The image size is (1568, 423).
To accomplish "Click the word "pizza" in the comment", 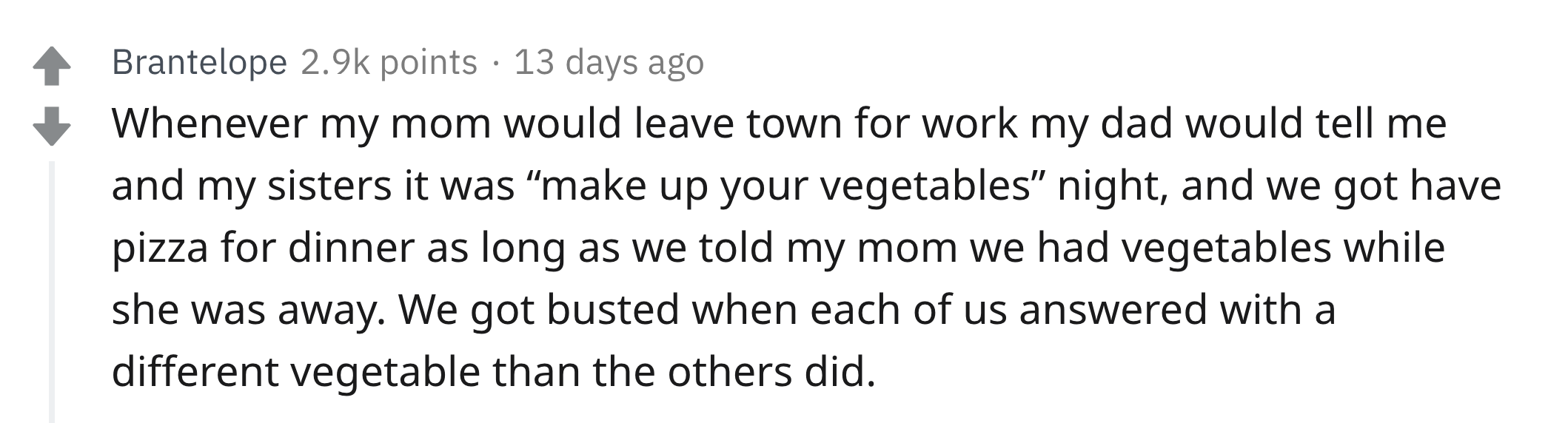I will coord(160,247).
